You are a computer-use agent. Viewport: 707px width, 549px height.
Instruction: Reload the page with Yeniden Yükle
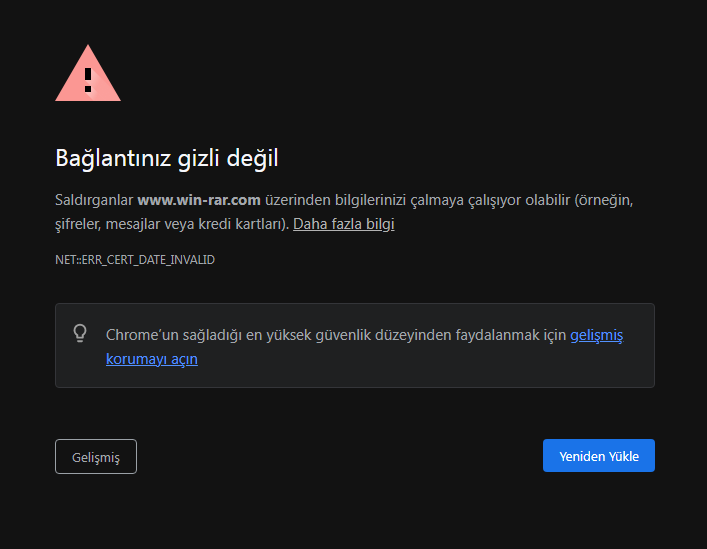[x=598, y=456]
